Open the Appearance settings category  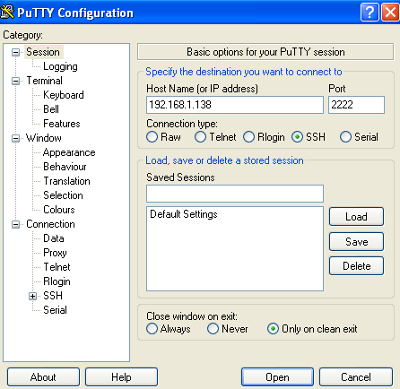[69, 153]
